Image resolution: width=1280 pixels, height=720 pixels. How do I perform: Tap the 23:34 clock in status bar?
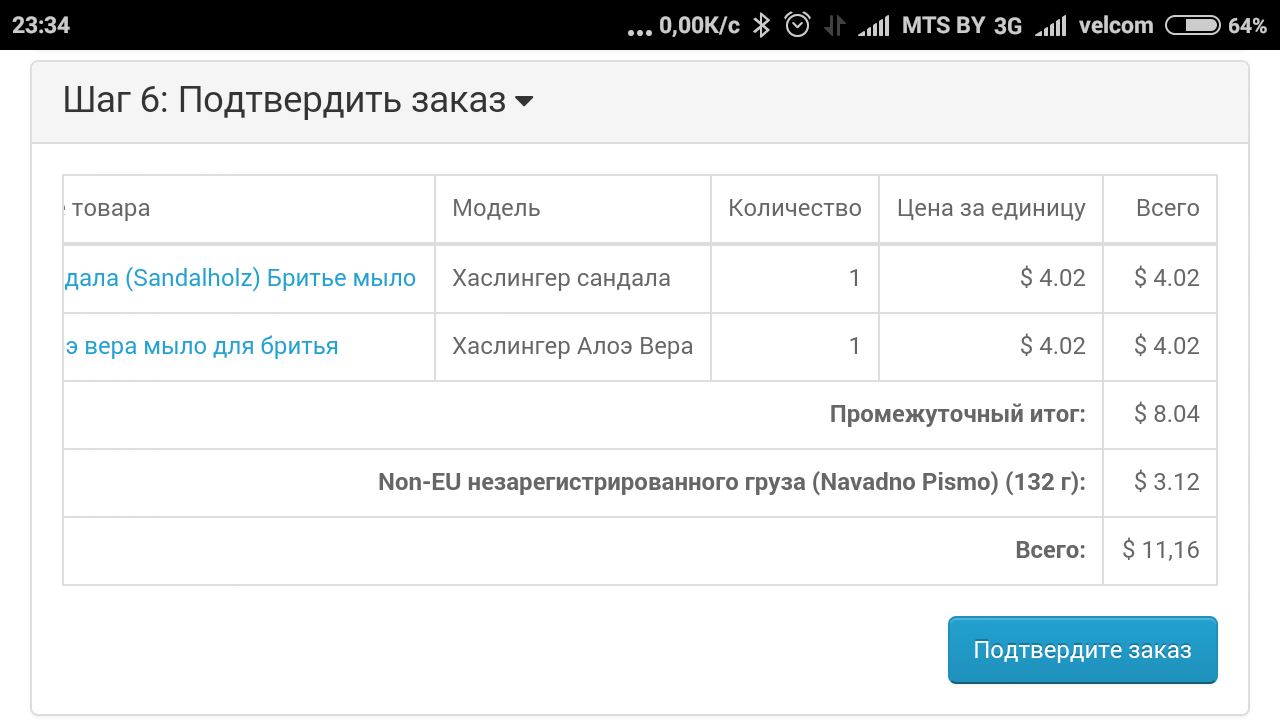point(41,25)
